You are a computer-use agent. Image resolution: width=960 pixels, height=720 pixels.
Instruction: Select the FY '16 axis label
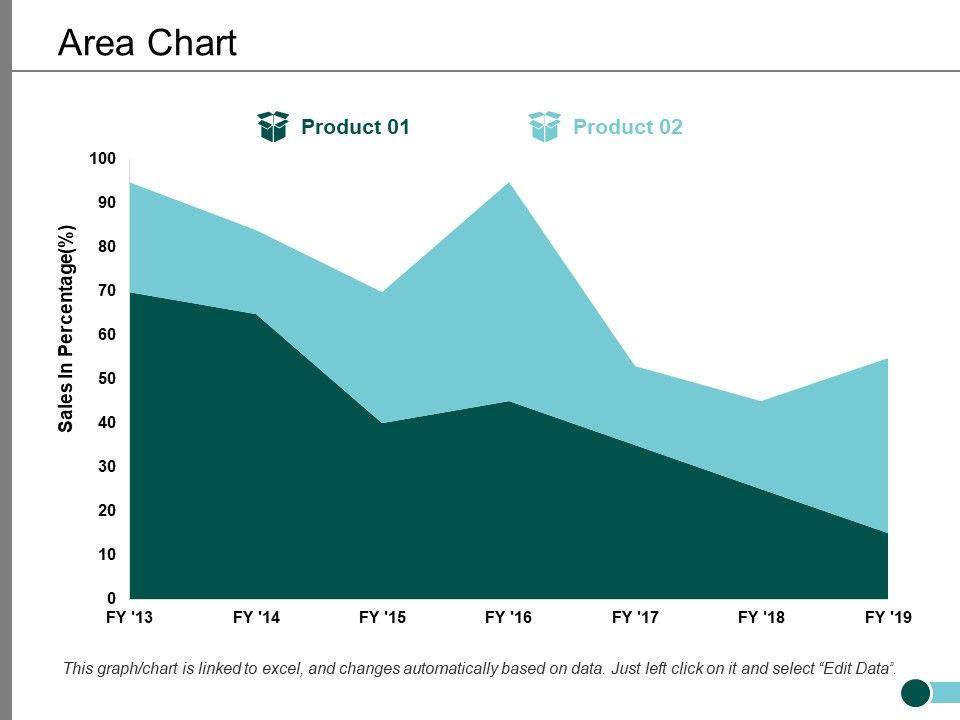pos(509,618)
